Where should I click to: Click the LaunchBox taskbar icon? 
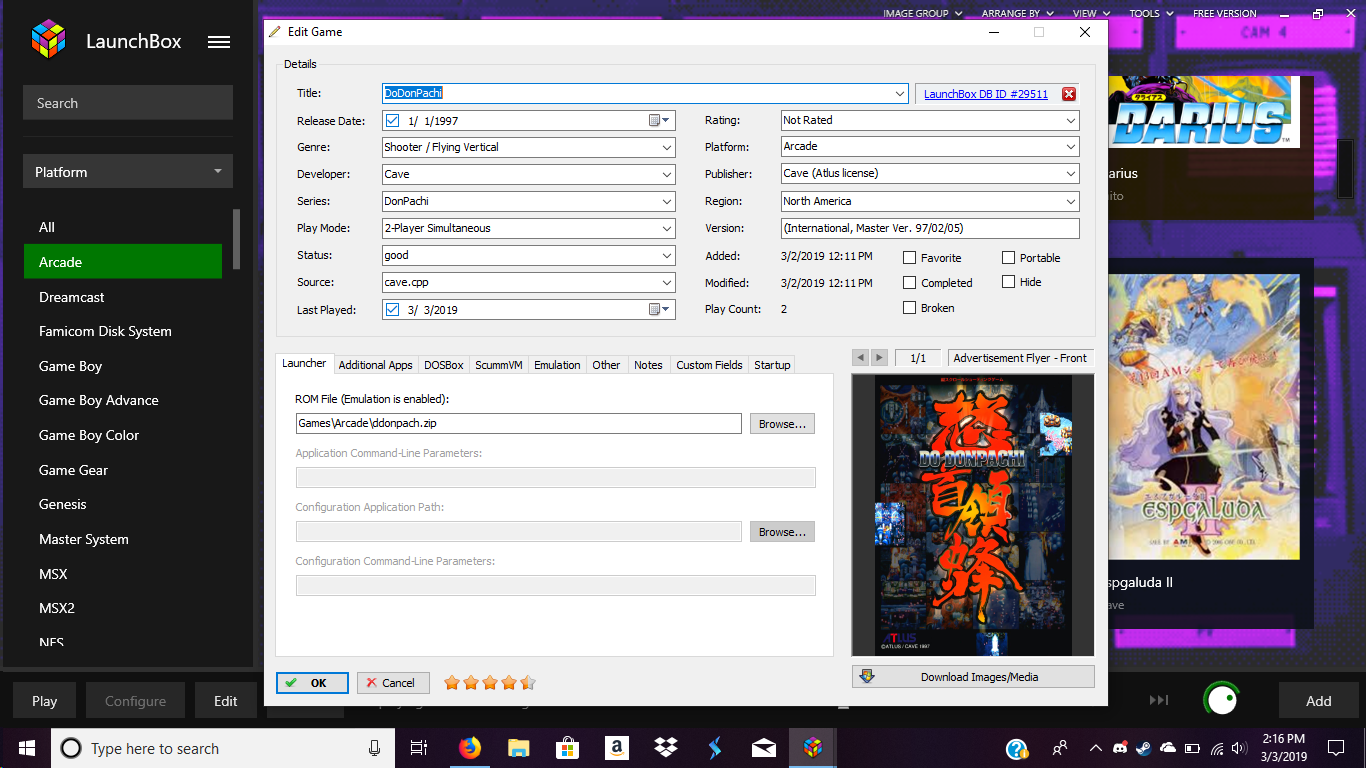[813, 748]
